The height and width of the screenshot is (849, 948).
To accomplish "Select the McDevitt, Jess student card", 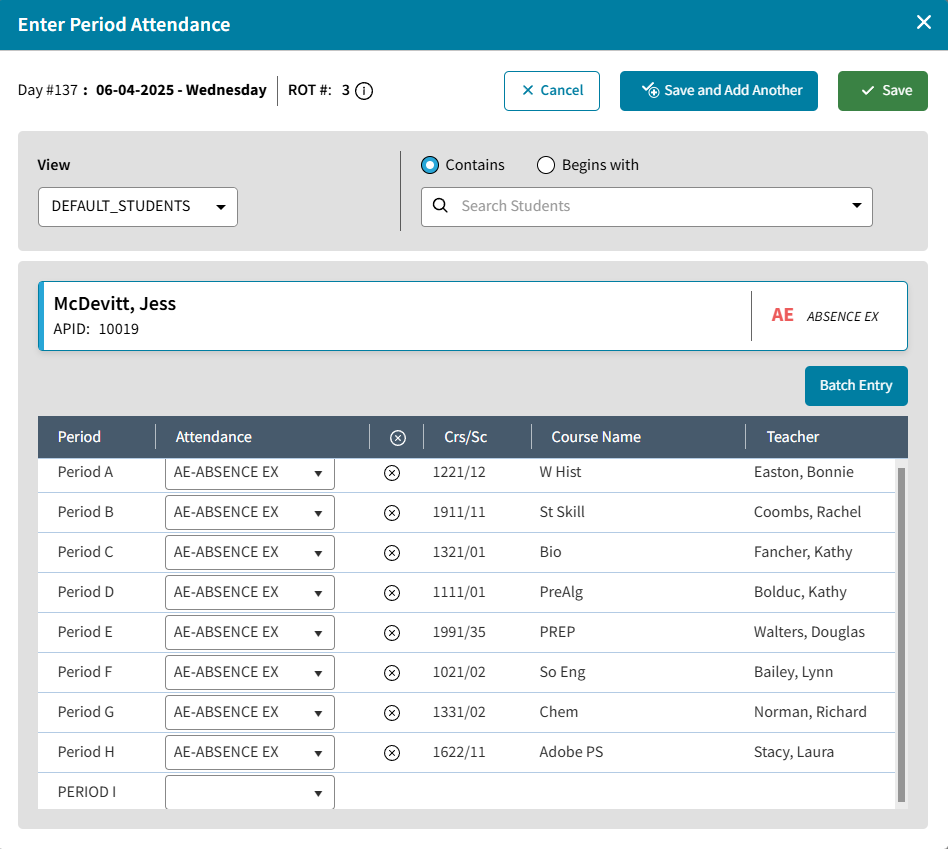I will pos(473,316).
